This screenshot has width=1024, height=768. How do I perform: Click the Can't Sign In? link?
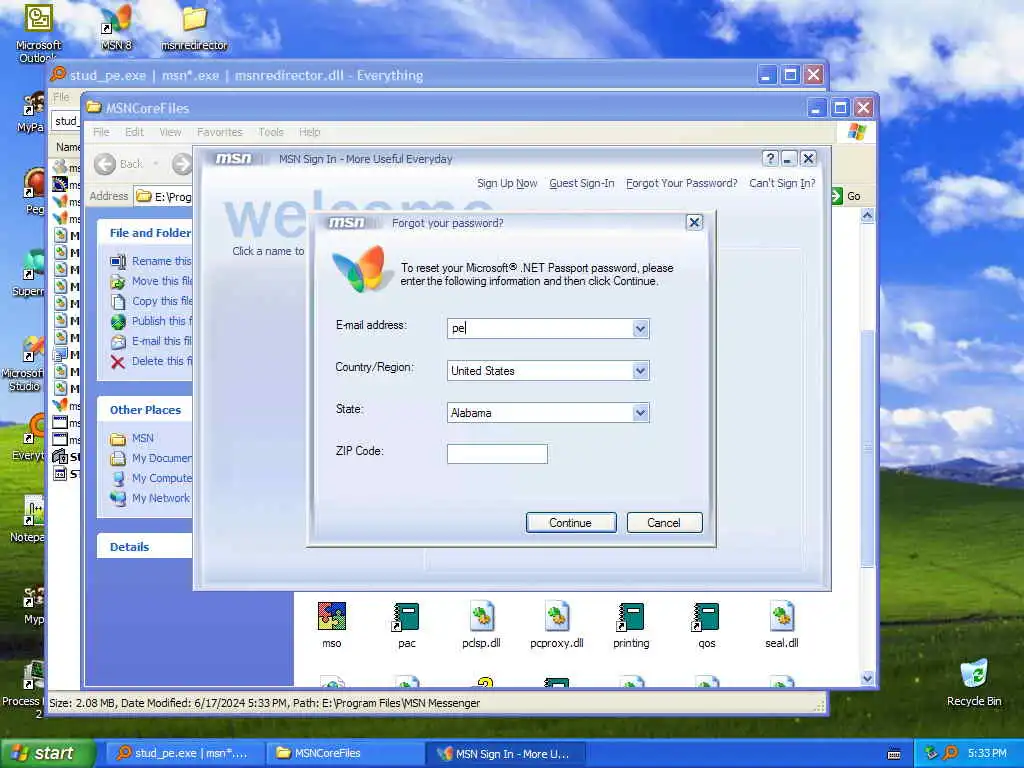[782, 184]
